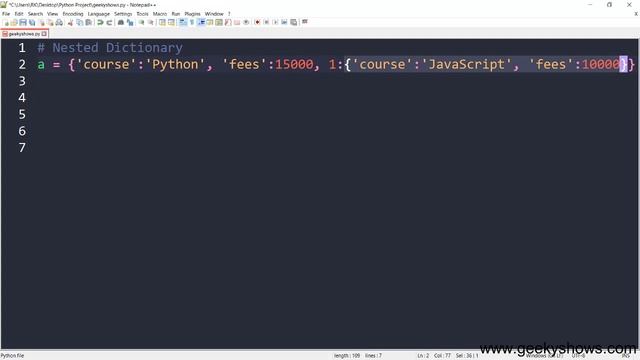Open the File menu
This screenshot has height=360, width=640.
(x=6, y=14)
